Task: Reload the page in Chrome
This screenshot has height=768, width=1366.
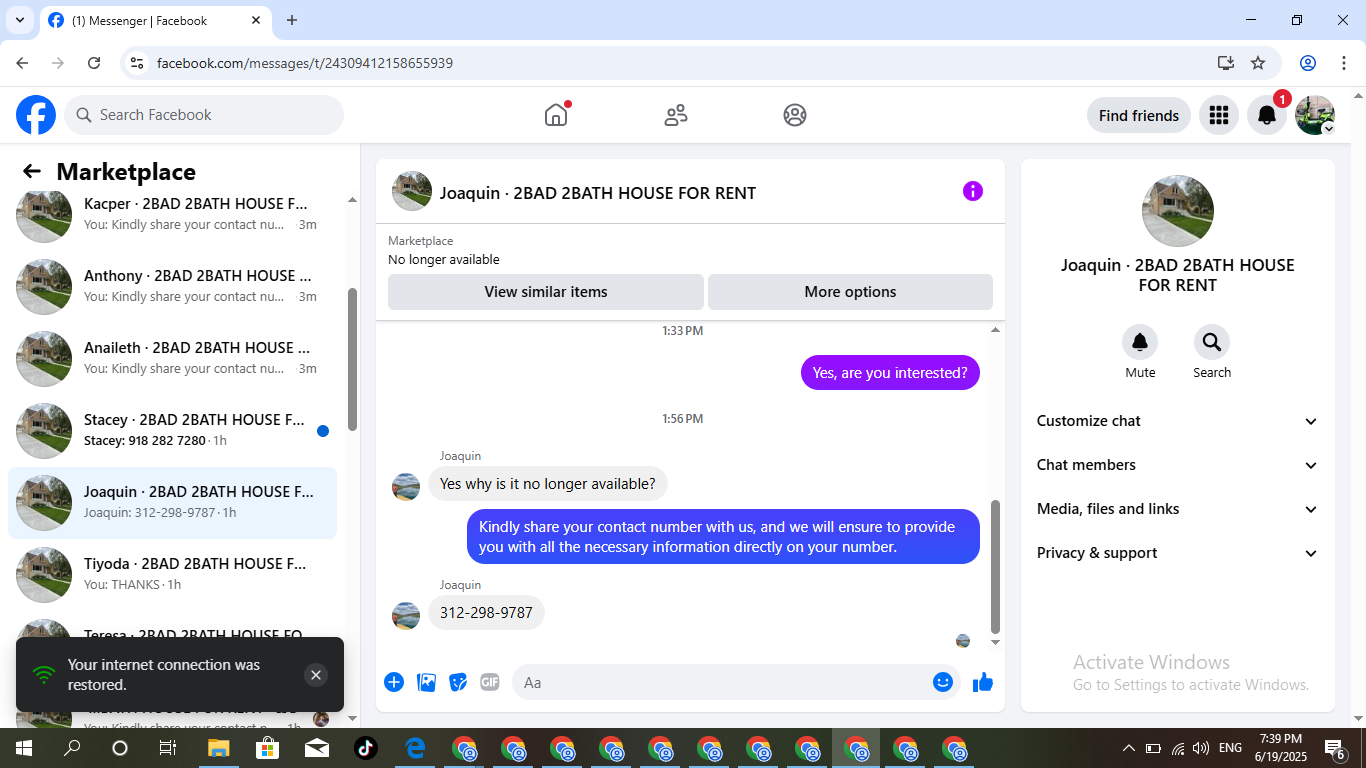Action: [94, 63]
